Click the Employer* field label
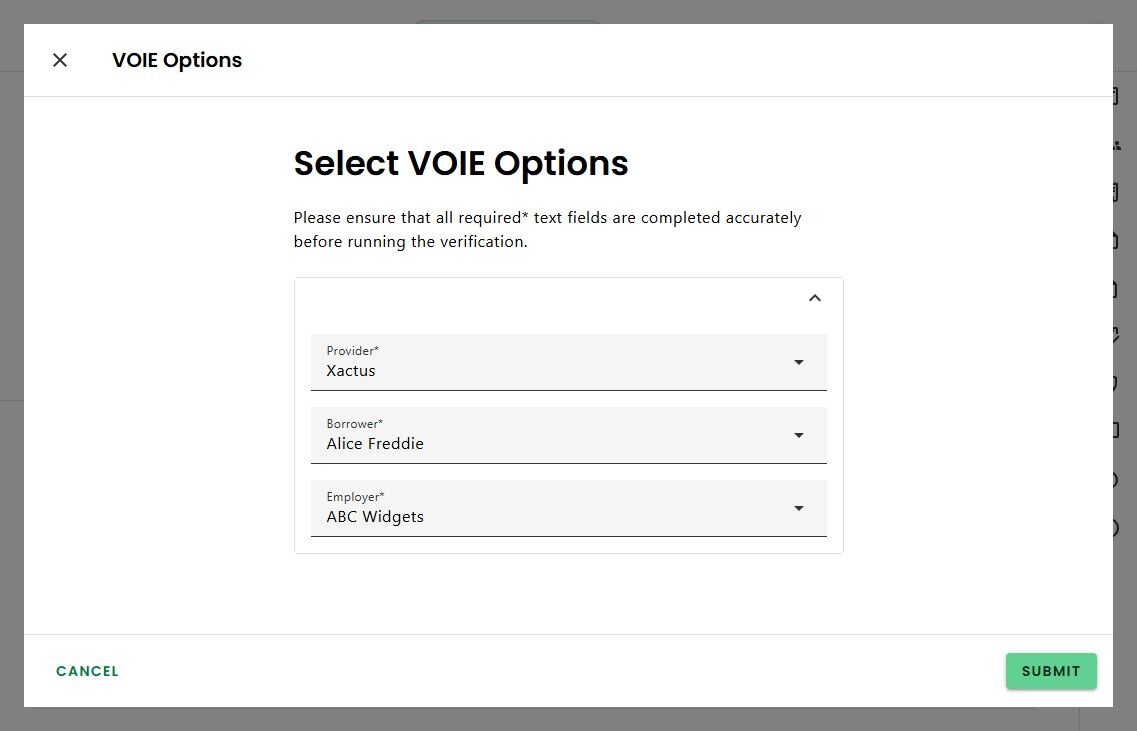The height and width of the screenshot is (731, 1137). click(x=355, y=497)
